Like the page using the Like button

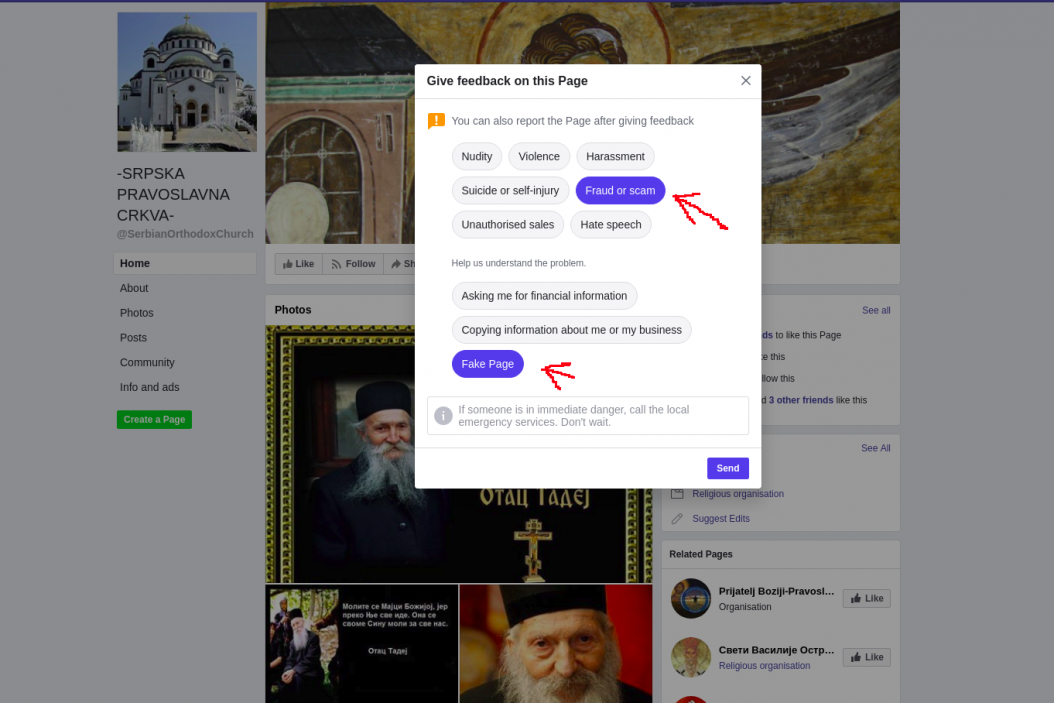point(298,264)
